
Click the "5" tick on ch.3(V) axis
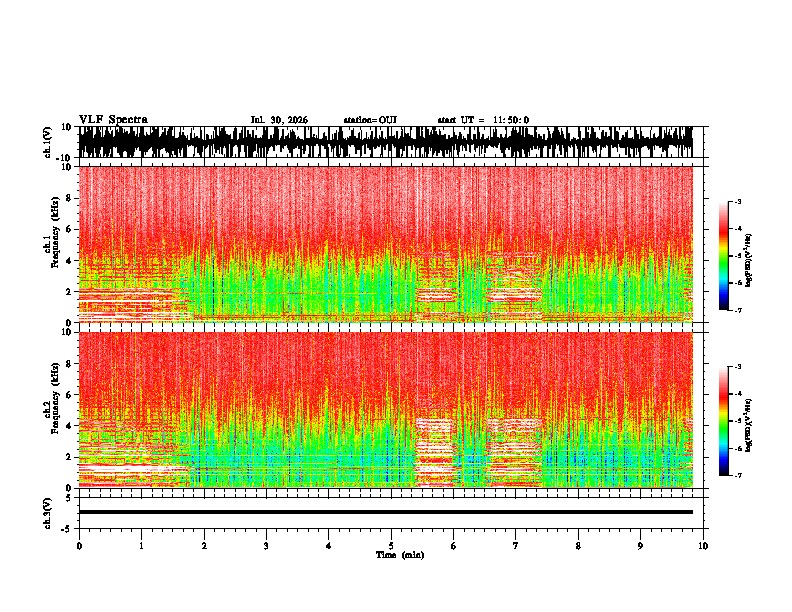click(69, 498)
